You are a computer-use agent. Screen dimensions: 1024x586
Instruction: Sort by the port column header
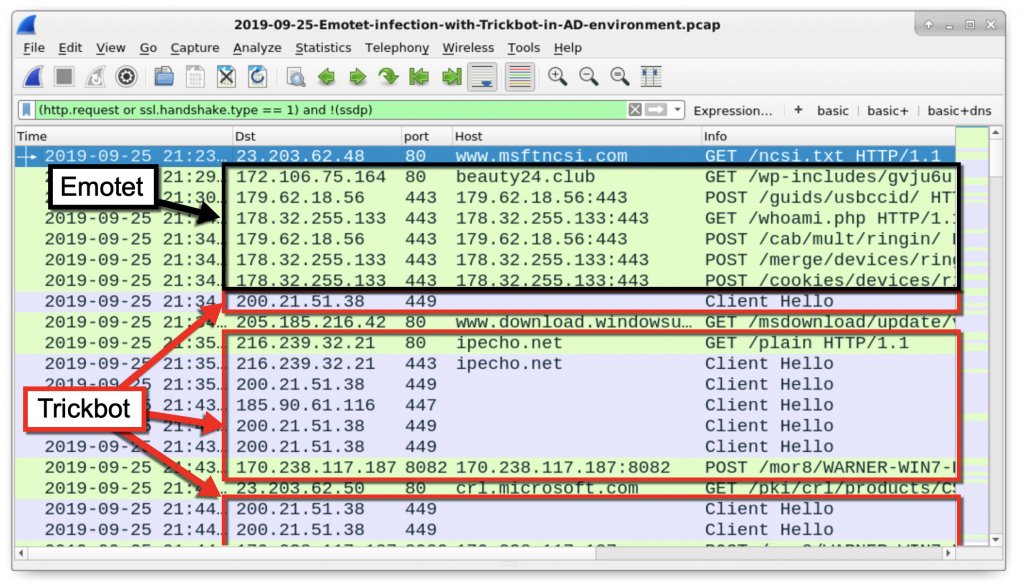[426, 136]
